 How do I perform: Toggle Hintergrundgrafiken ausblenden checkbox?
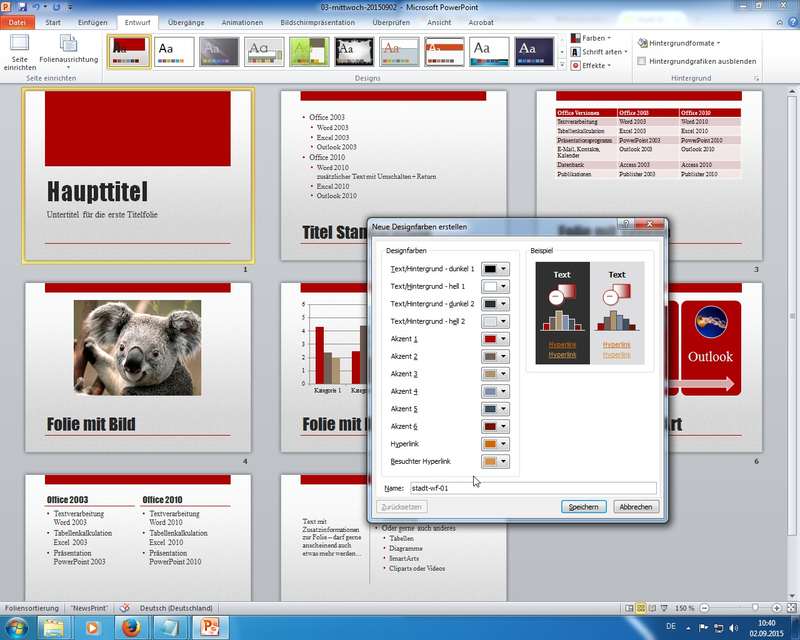tap(642, 61)
